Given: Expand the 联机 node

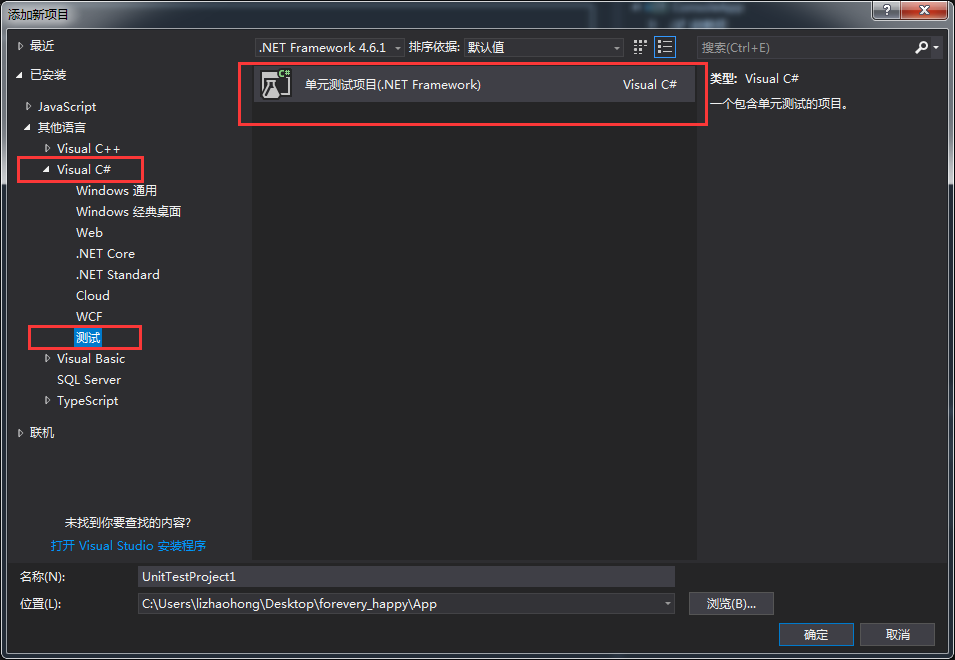Looking at the screenshot, I should 20,433.
